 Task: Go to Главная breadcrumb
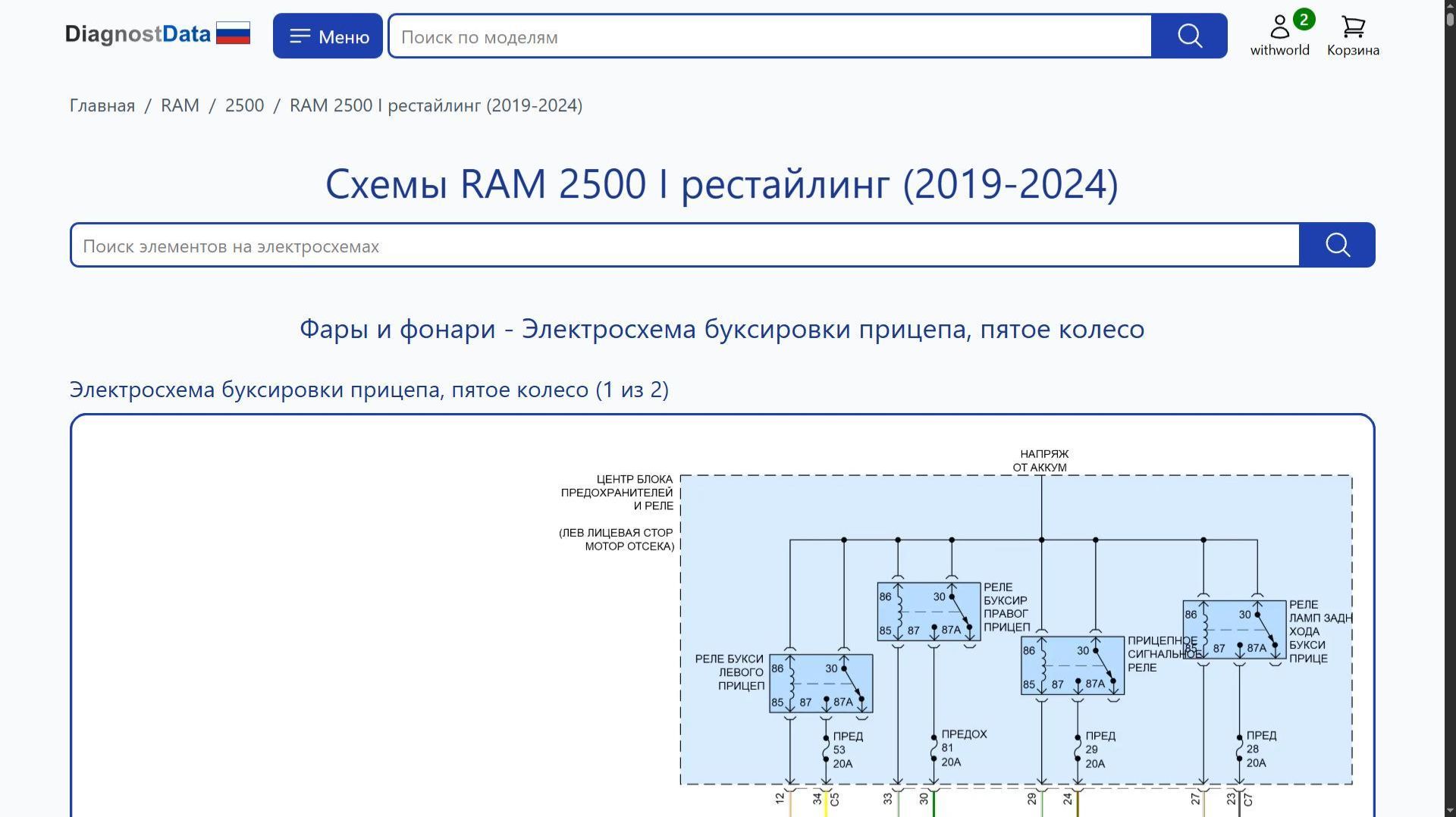(102, 105)
